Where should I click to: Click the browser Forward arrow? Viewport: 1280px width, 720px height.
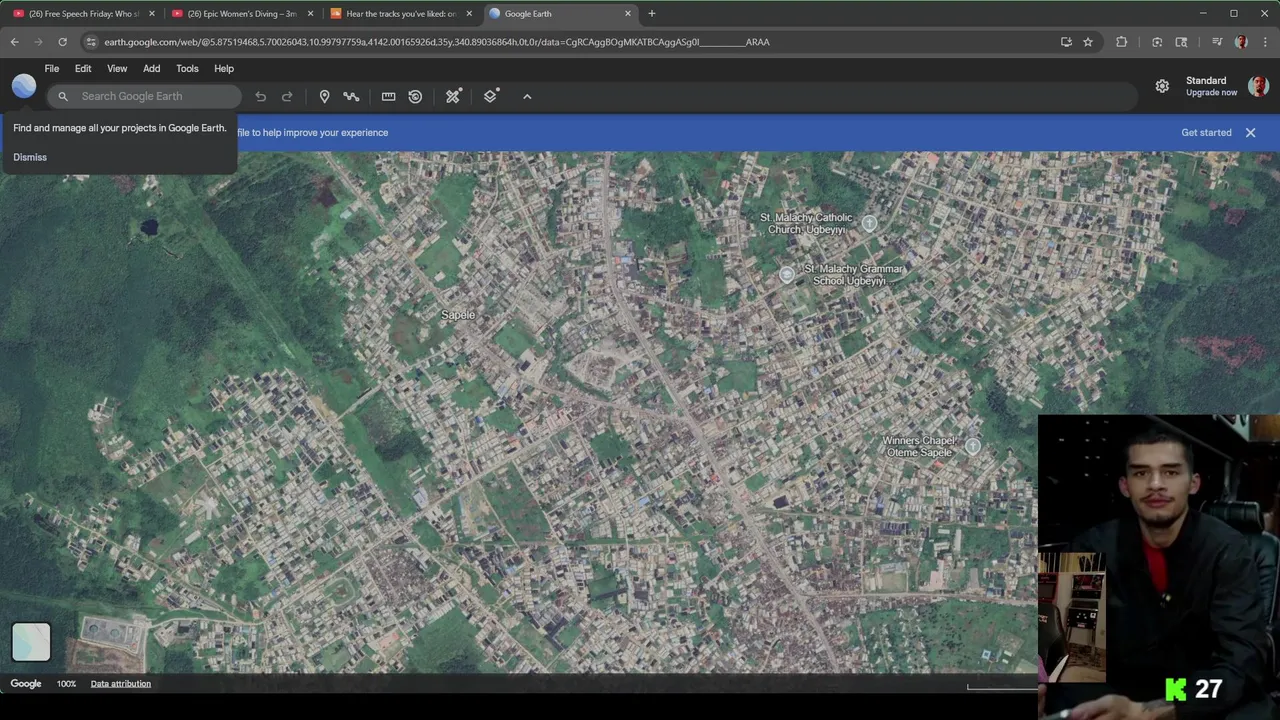coord(38,42)
